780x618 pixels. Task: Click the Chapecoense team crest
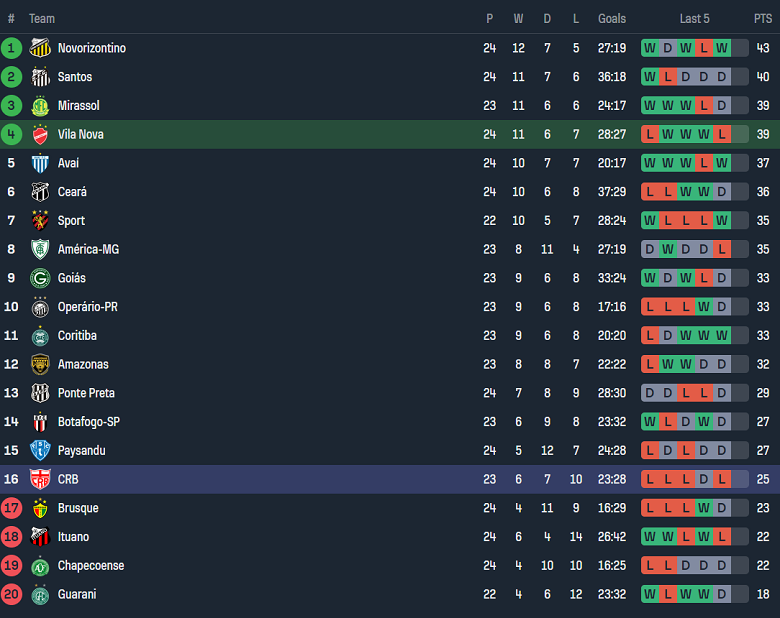click(x=40, y=566)
